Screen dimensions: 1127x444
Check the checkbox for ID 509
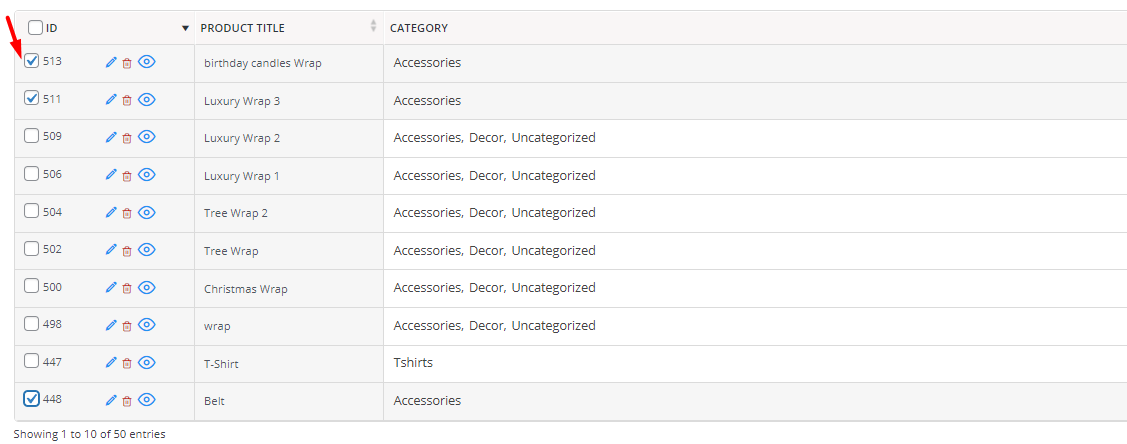[32, 136]
